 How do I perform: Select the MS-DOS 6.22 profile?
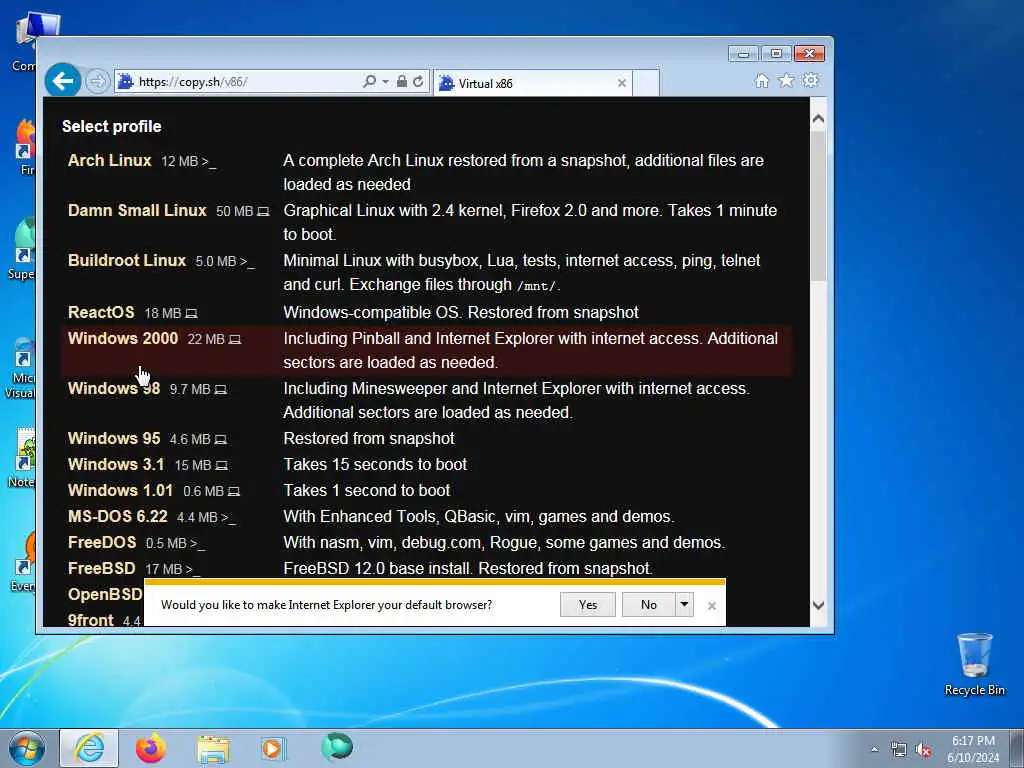coord(118,517)
